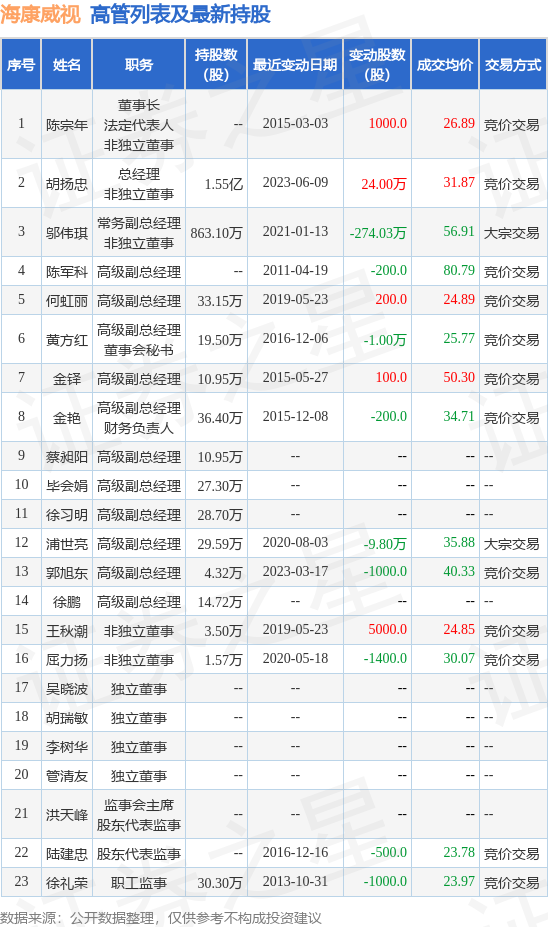Click the date 2016-12-06
The height and width of the screenshot is (927, 548).
click(295, 338)
